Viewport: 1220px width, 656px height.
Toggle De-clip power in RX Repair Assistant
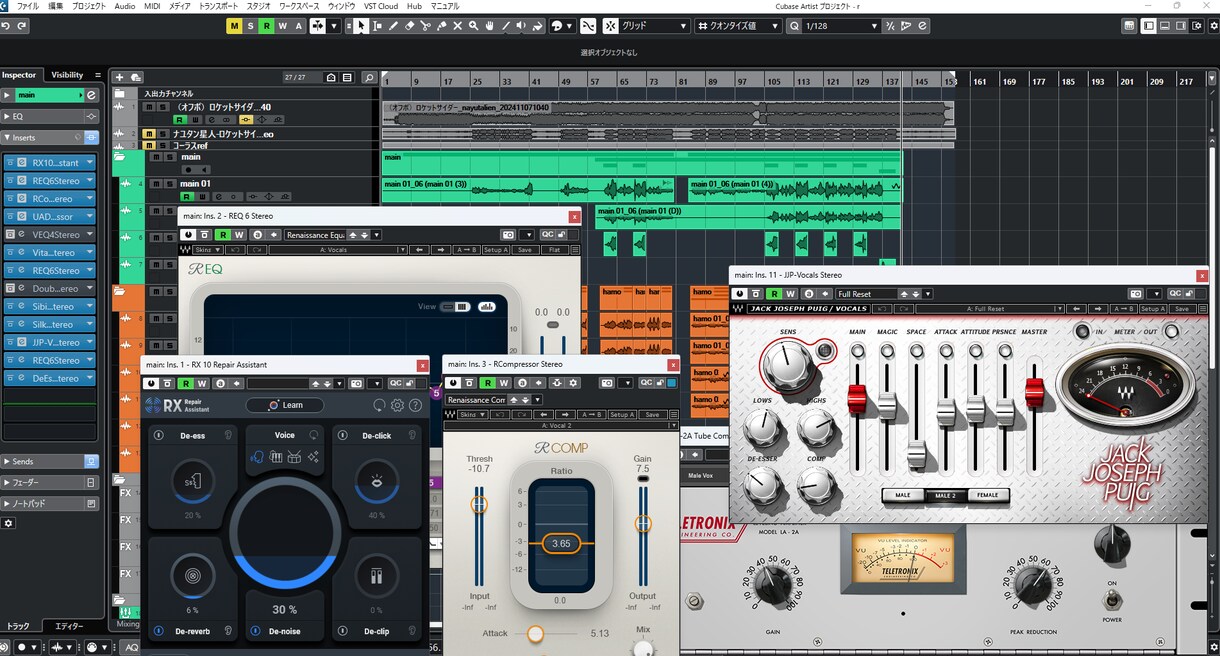pyautogui.click(x=342, y=631)
